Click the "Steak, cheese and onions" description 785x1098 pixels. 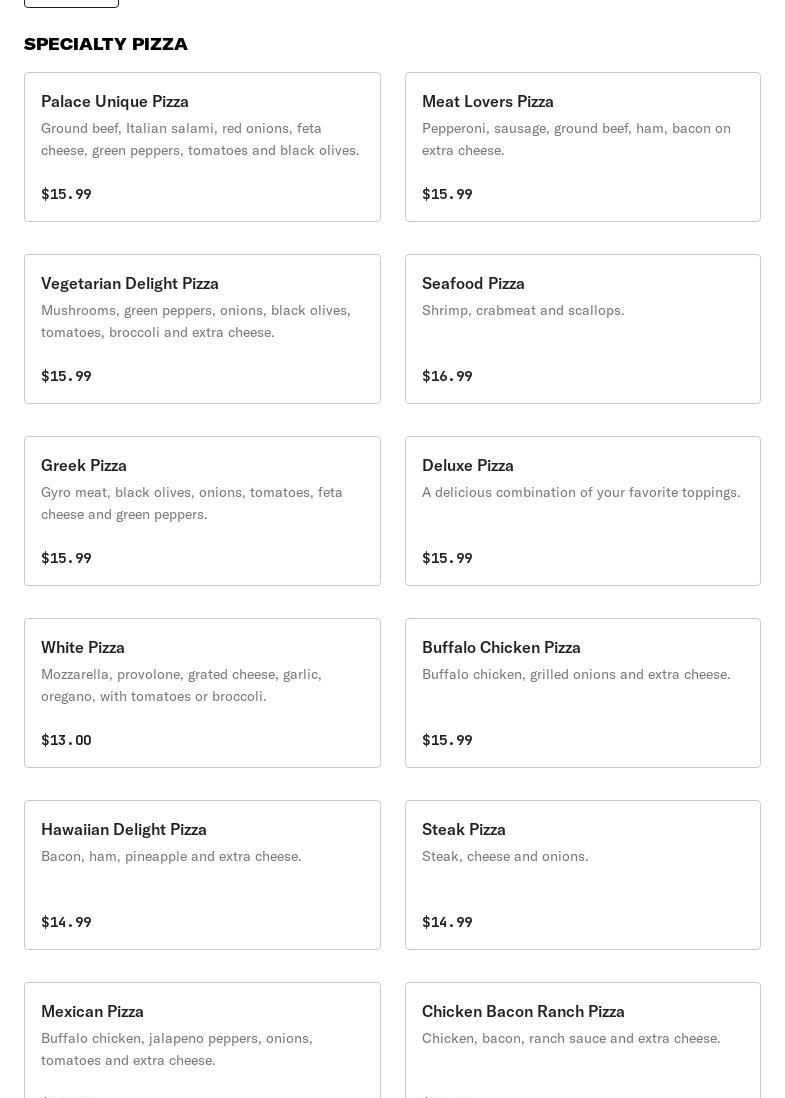click(x=505, y=856)
